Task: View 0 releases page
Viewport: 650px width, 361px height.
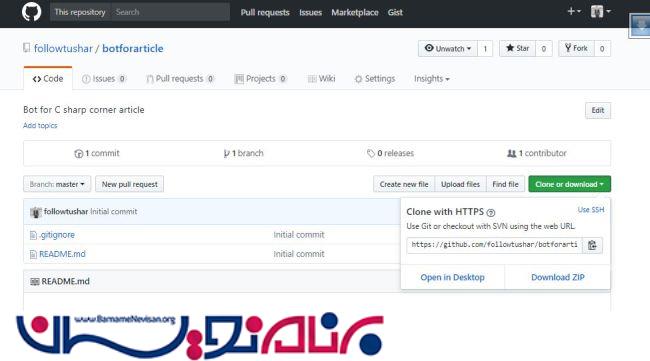Action: tap(390, 153)
